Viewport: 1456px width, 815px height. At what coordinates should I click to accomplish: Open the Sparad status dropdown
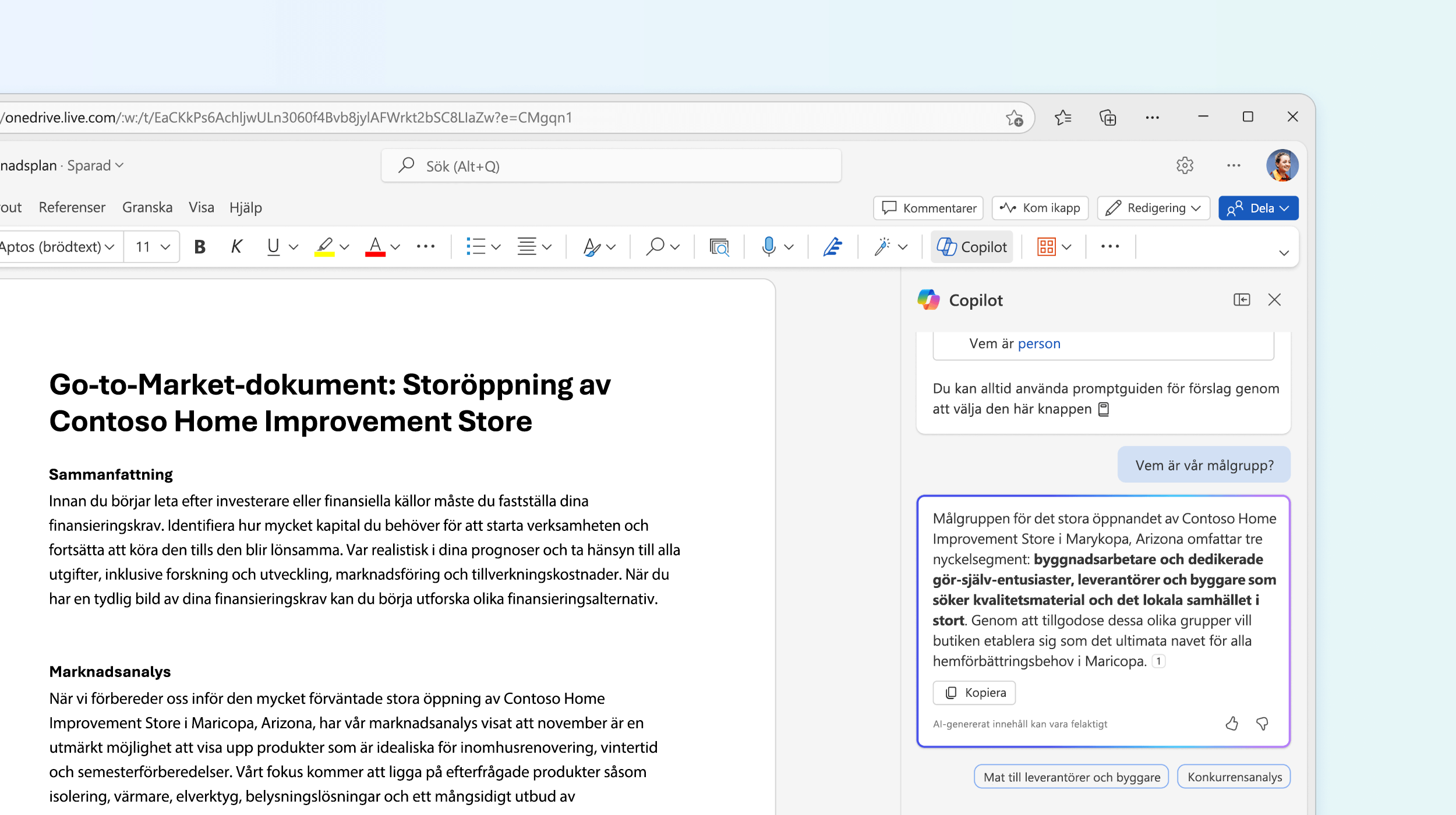pos(95,165)
